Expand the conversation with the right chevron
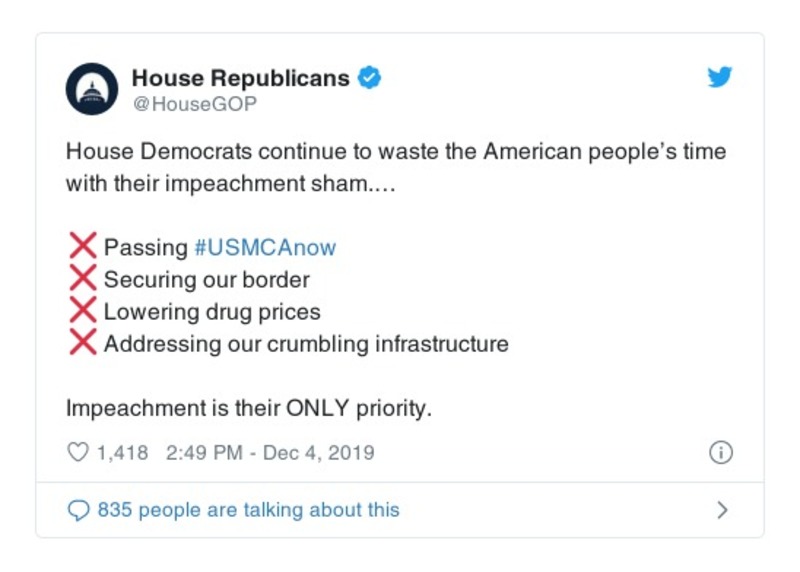This screenshot has width=800, height=572. point(722,510)
